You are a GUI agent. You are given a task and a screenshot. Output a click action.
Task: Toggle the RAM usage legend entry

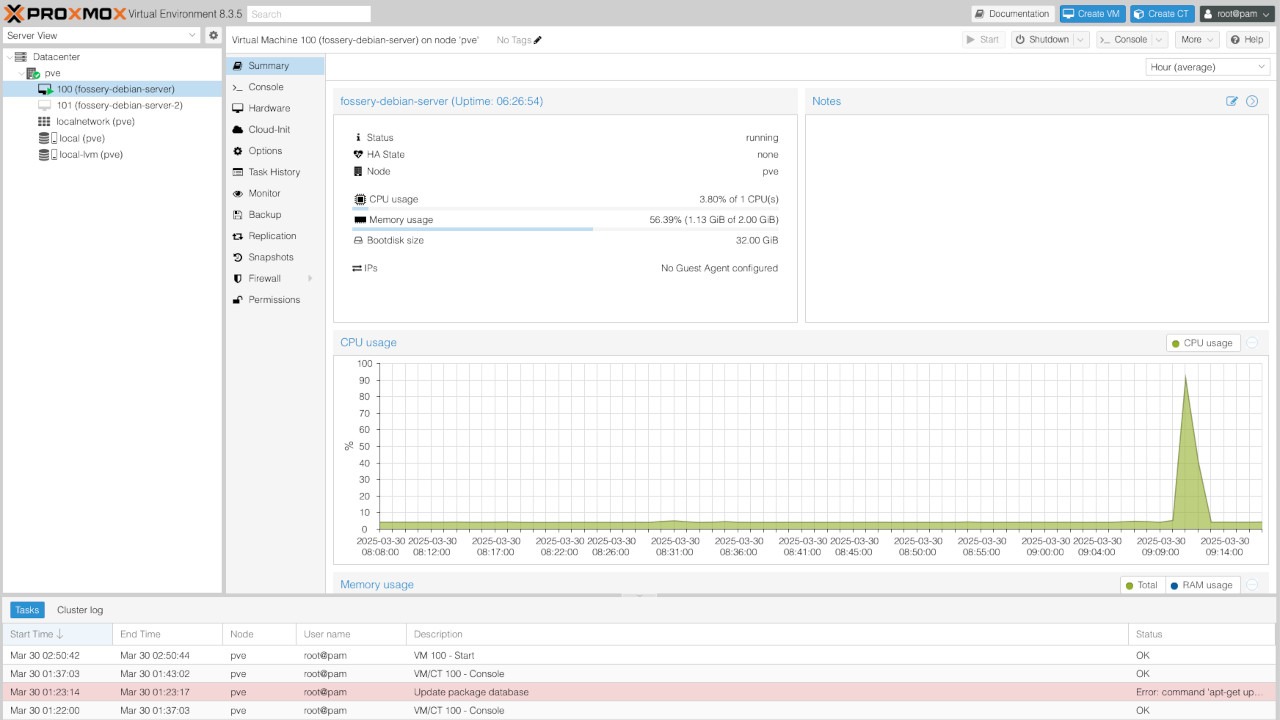[1201, 585]
